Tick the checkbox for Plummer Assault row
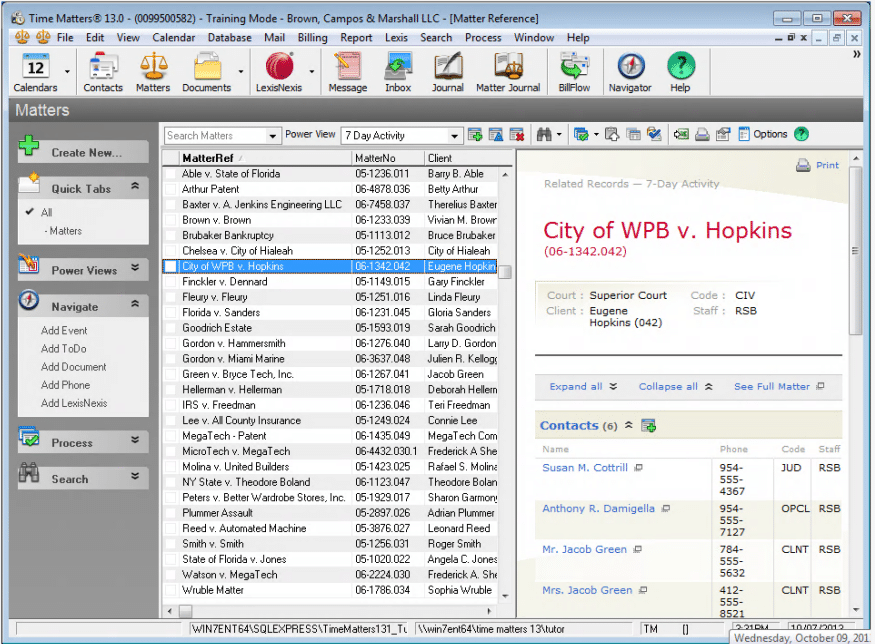 pyautogui.click(x=170, y=513)
